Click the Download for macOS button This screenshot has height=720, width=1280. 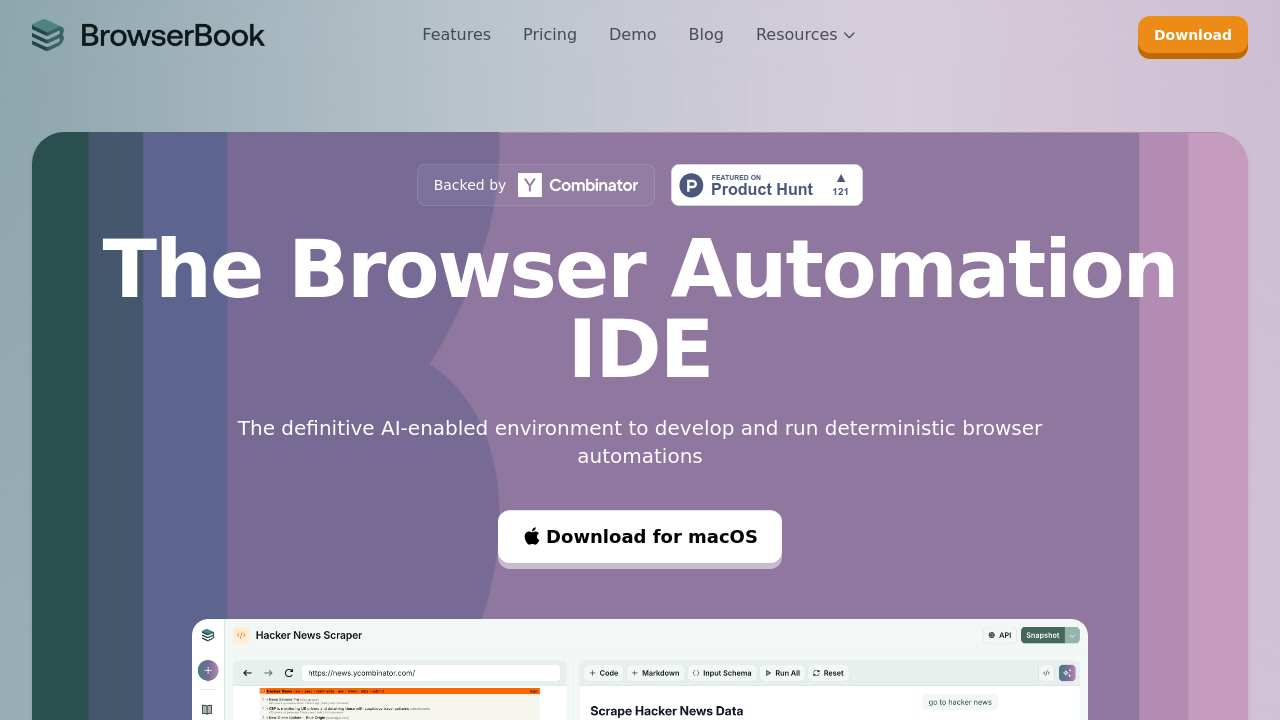click(639, 537)
